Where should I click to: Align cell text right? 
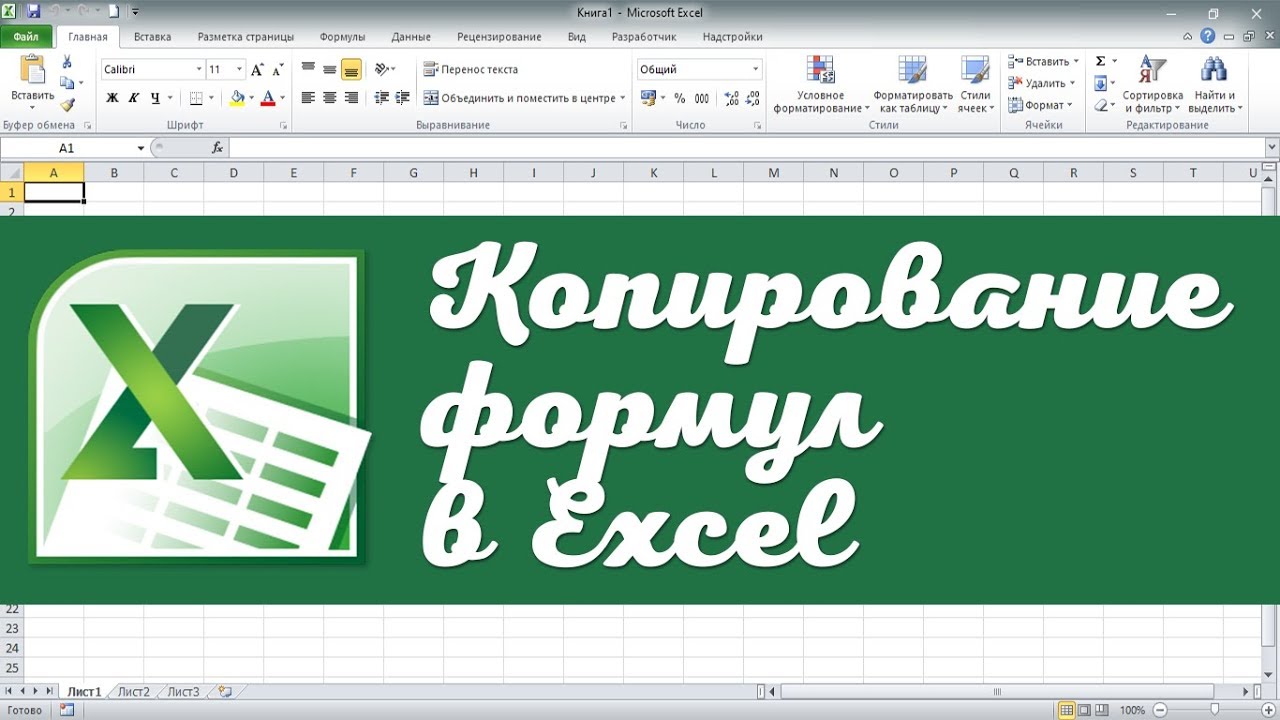click(x=351, y=98)
